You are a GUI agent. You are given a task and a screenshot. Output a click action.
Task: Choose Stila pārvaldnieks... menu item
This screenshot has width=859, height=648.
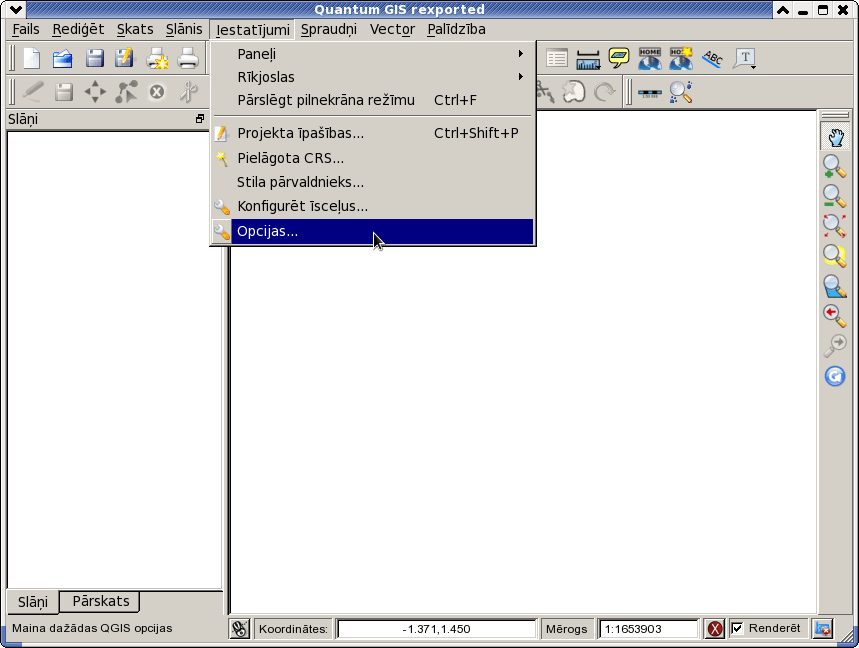pos(373,182)
